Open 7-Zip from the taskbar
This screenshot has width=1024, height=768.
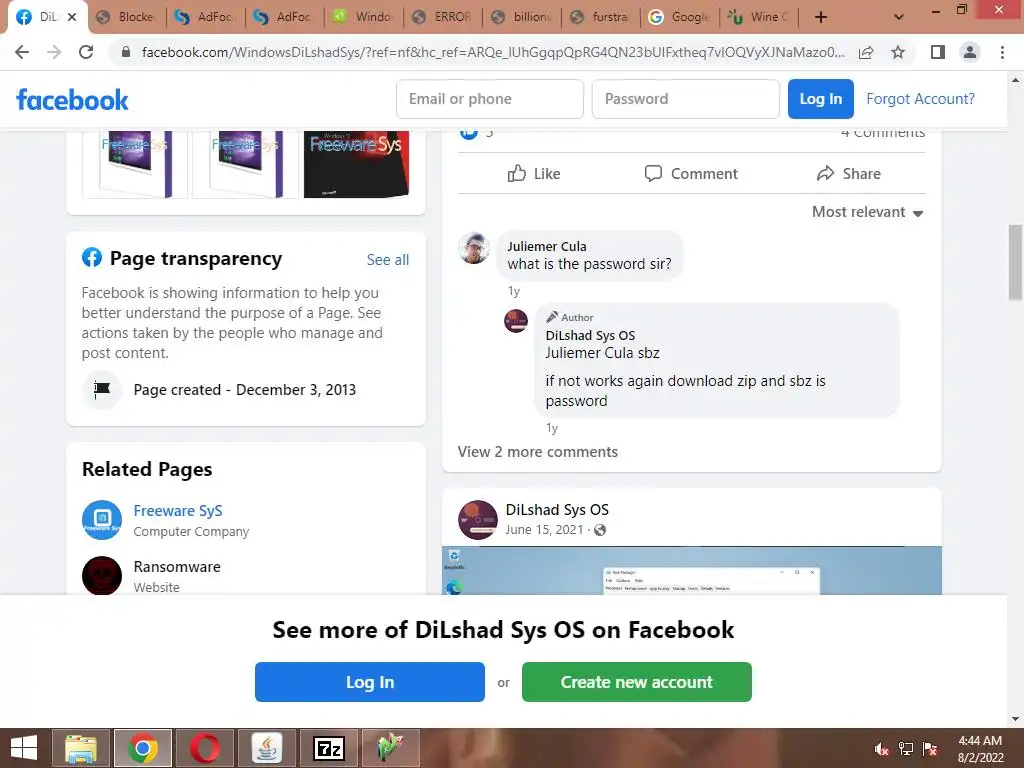(328, 748)
